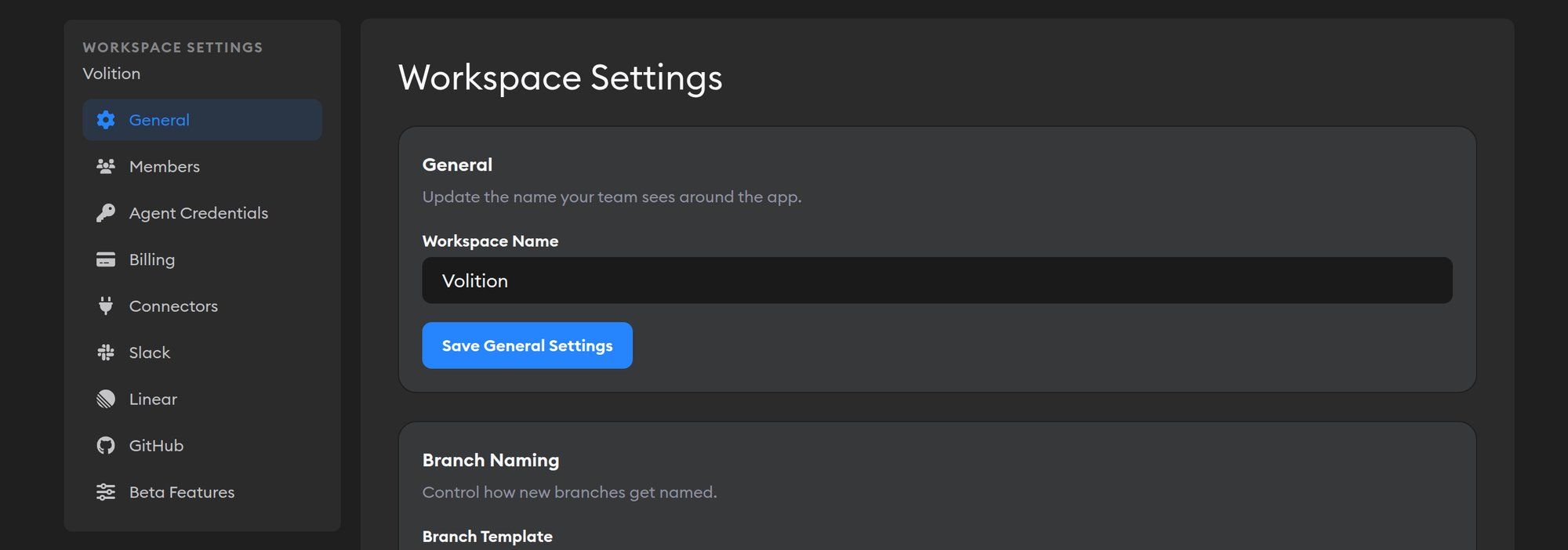This screenshot has width=1568, height=550.
Task: Open the General settings section
Action: point(202,120)
